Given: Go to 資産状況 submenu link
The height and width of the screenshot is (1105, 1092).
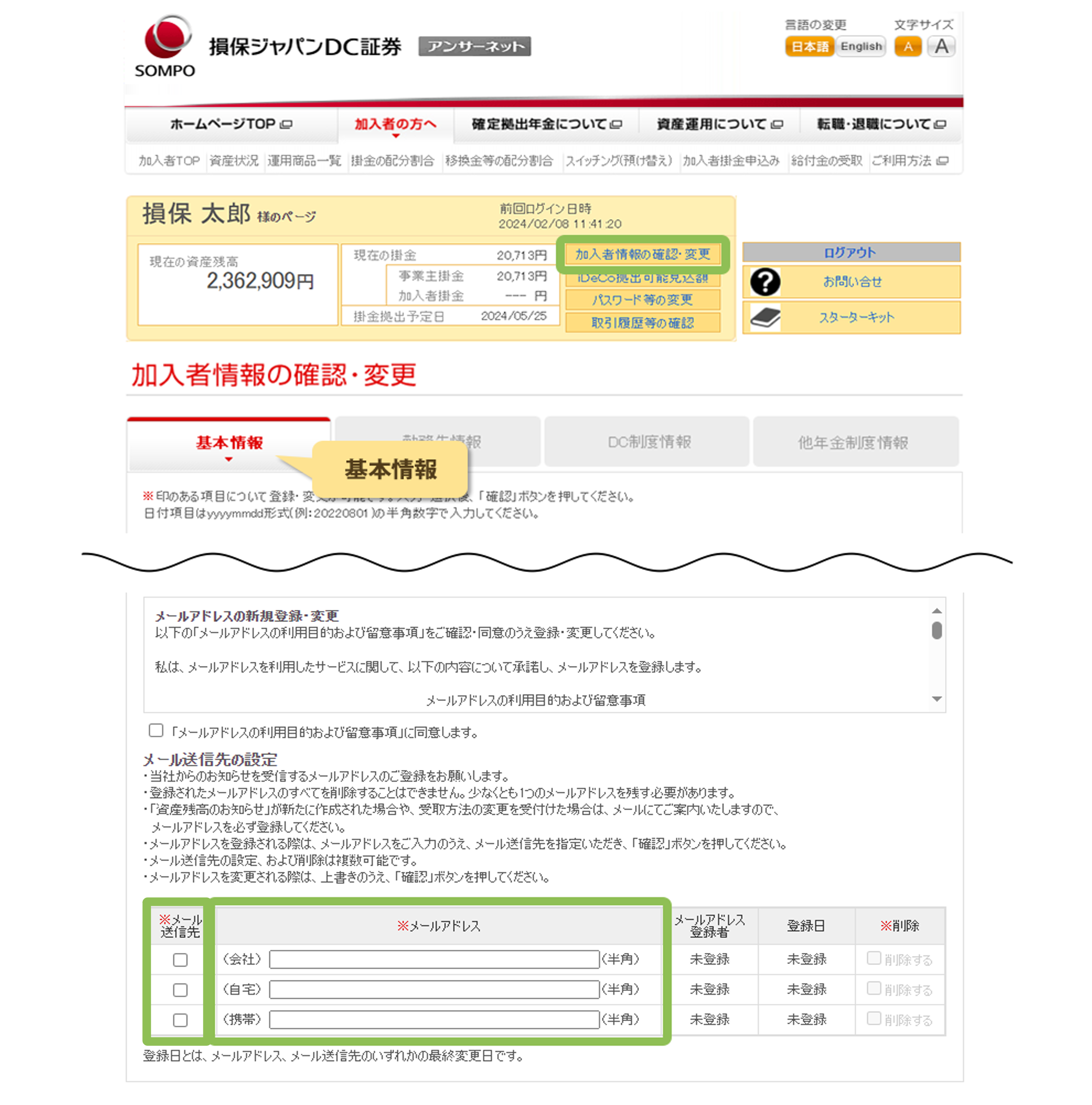Looking at the screenshot, I should (233, 161).
